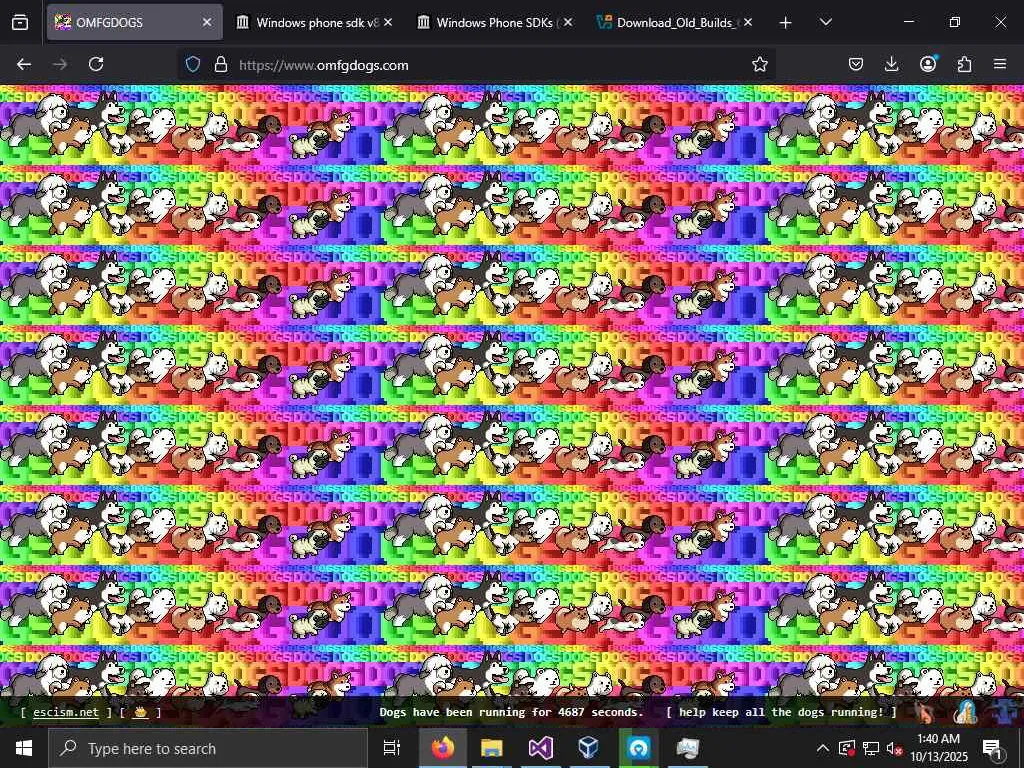Save page to Pocket

click(856, 64)
